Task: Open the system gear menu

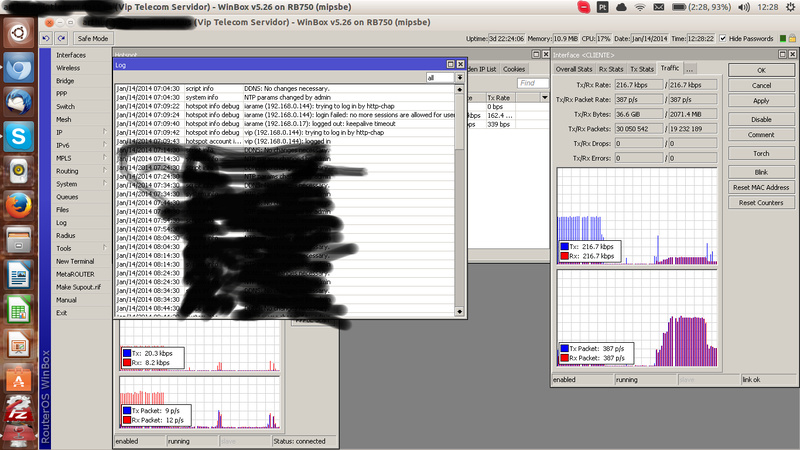Action: pos(790,7)
